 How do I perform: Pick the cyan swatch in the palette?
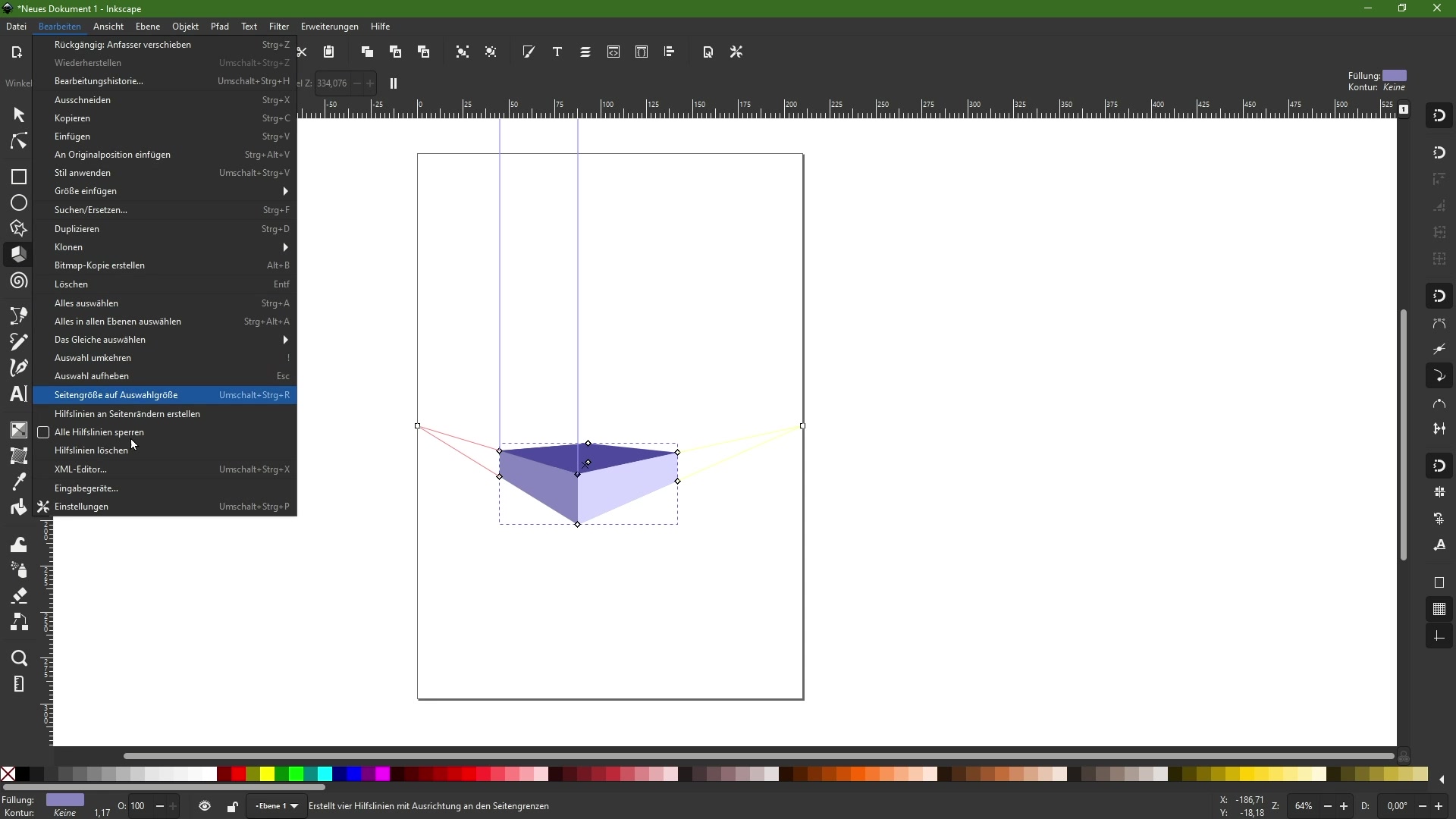coord(325,774)
